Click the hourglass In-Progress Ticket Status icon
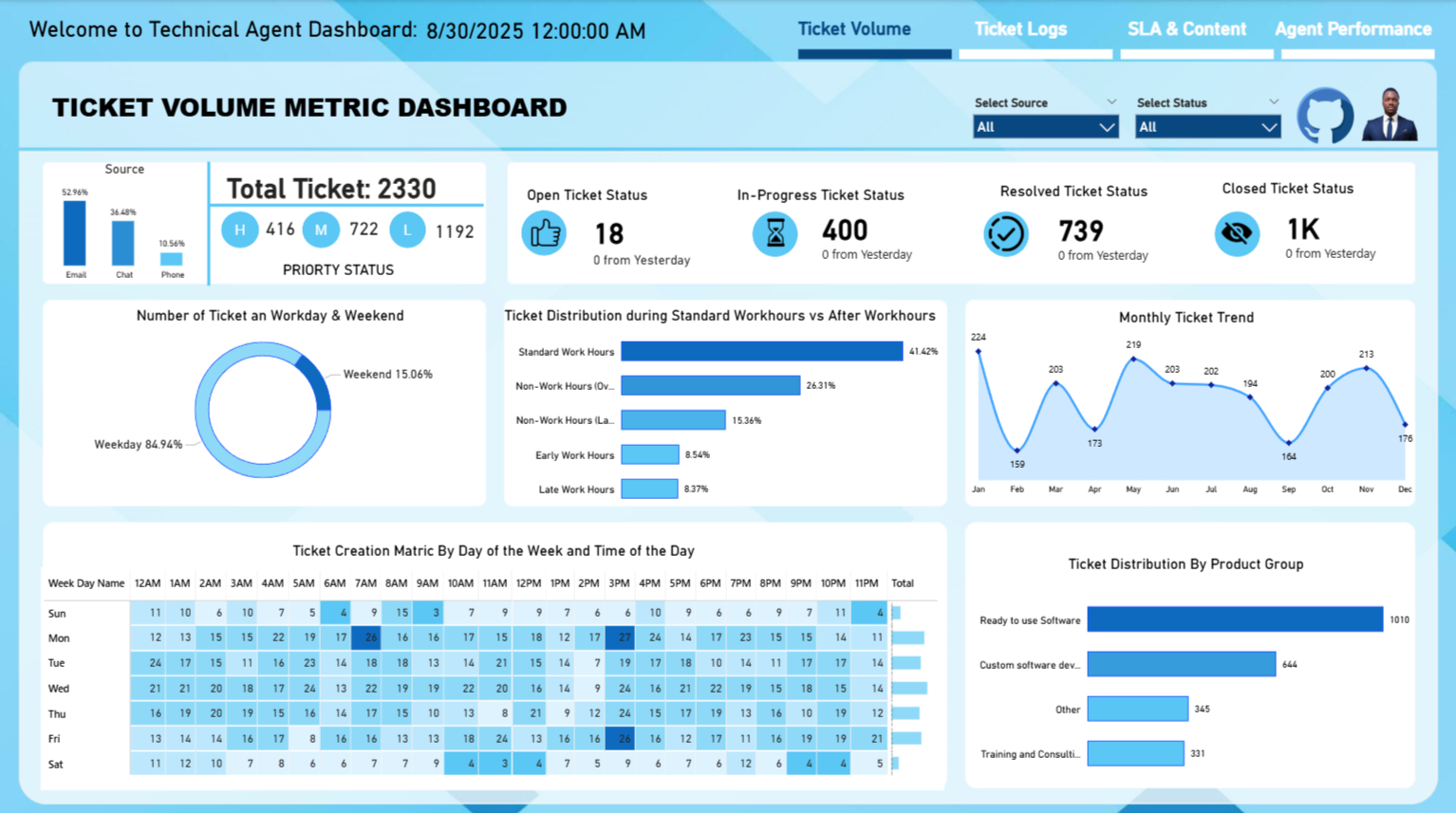Viewport: 1456px width, 813px height. [775, 232]
